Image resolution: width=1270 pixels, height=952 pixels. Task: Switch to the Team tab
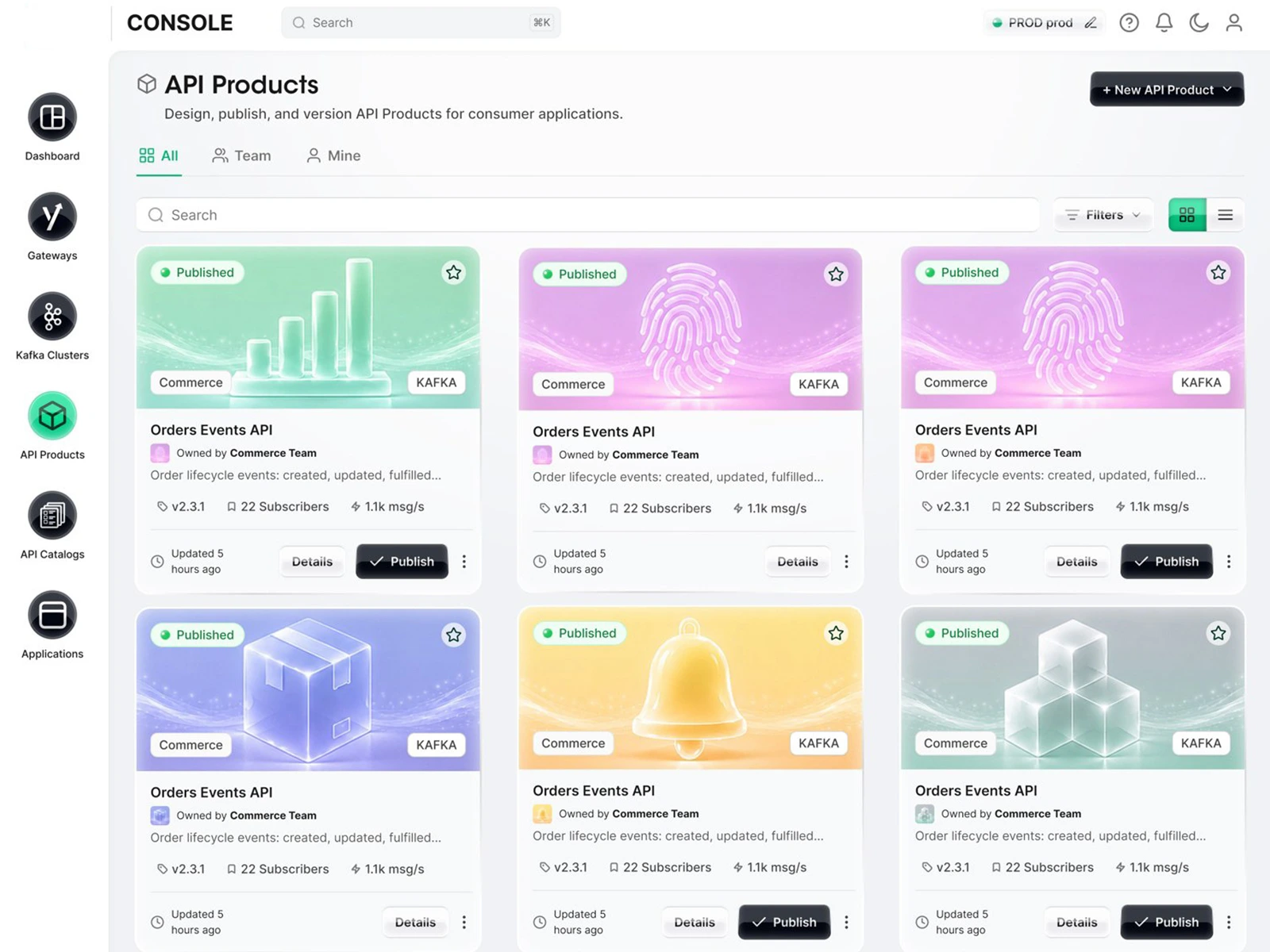(x=241, y=155)
